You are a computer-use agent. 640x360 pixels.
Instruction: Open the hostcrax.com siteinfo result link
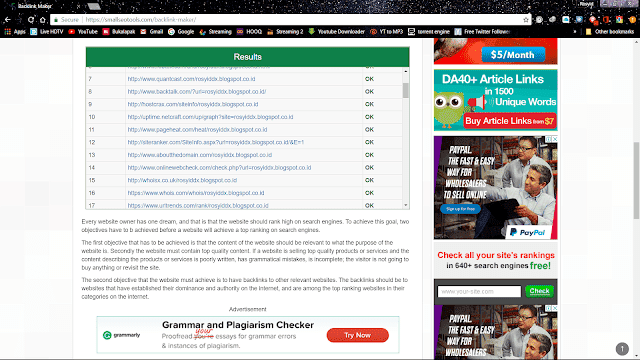tap(193, 104)
